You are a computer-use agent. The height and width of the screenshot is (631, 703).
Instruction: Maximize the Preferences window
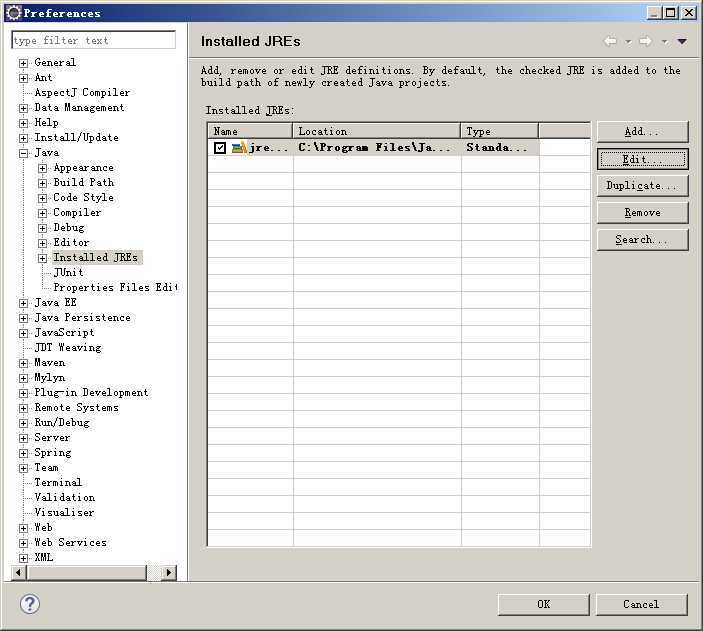coord(671,13)
